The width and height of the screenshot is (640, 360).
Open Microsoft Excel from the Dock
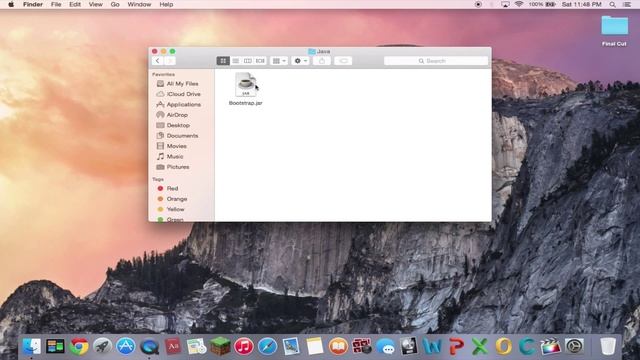coord(480,347)
